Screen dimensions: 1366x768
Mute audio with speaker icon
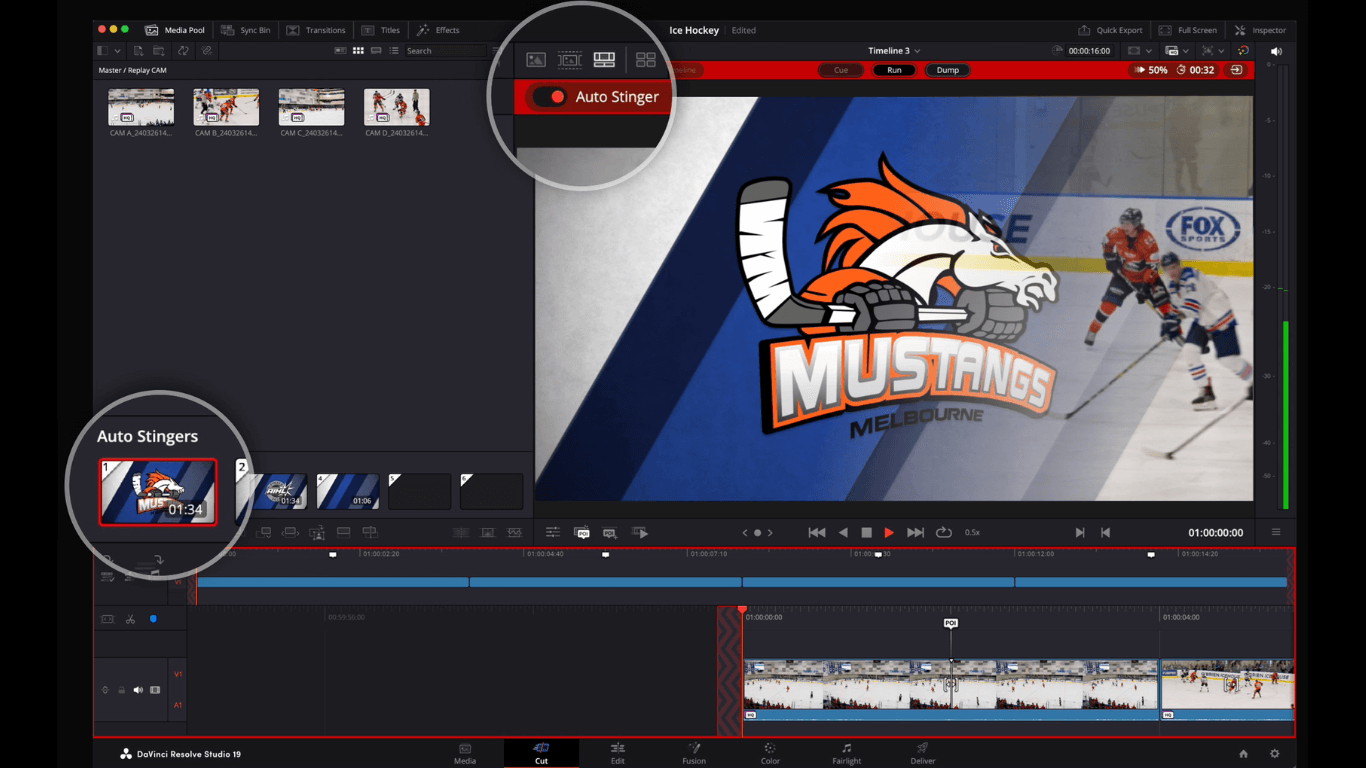click(1276, 50)
